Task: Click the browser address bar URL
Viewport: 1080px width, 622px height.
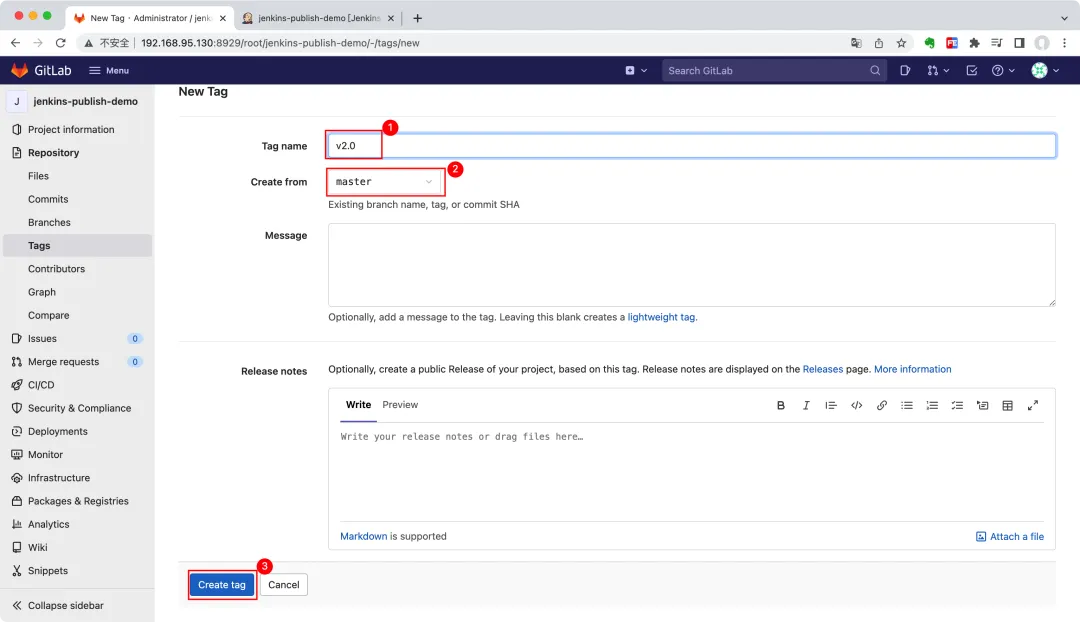Action: point(280,43)
